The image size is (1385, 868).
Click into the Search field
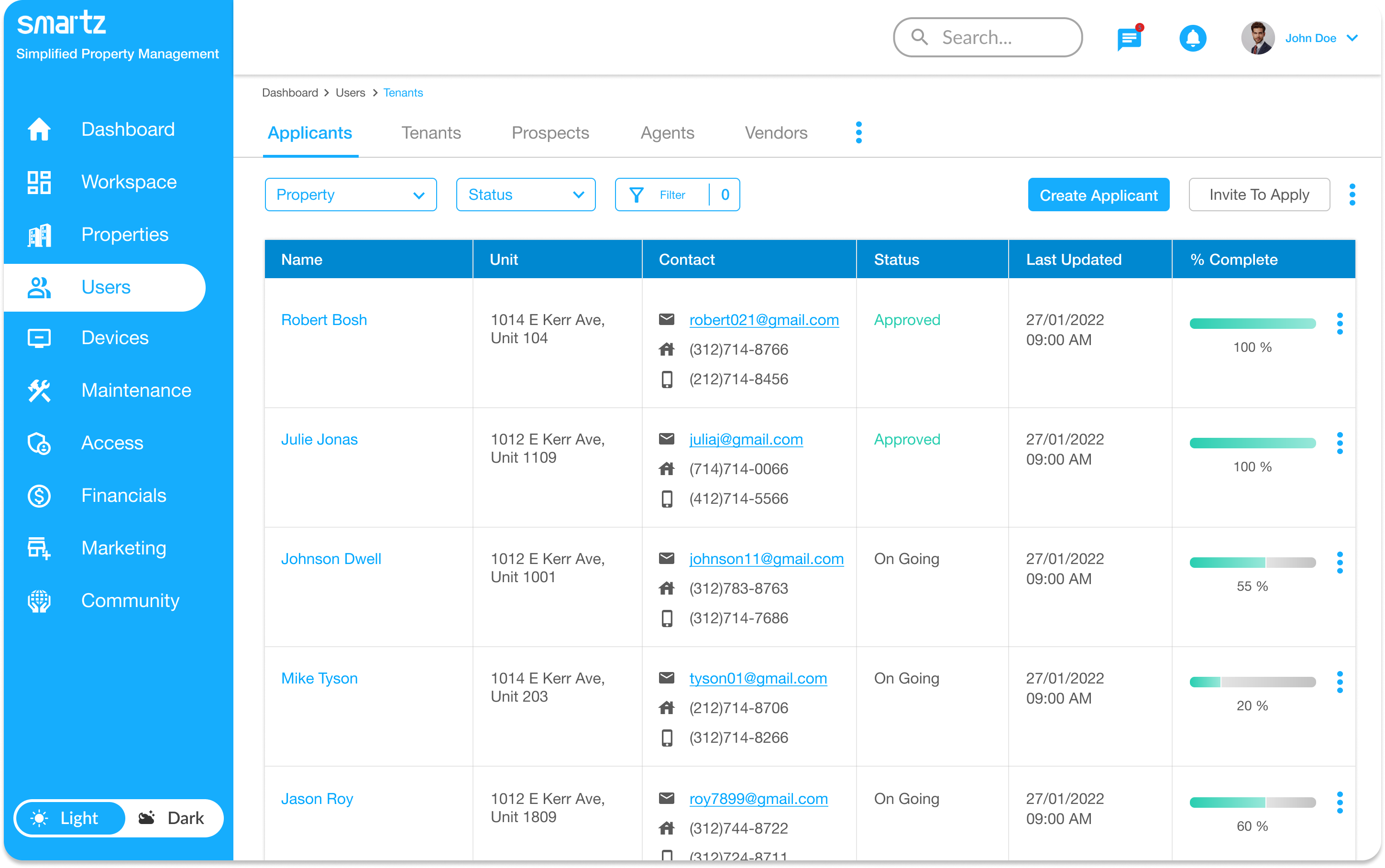(988, 37)
